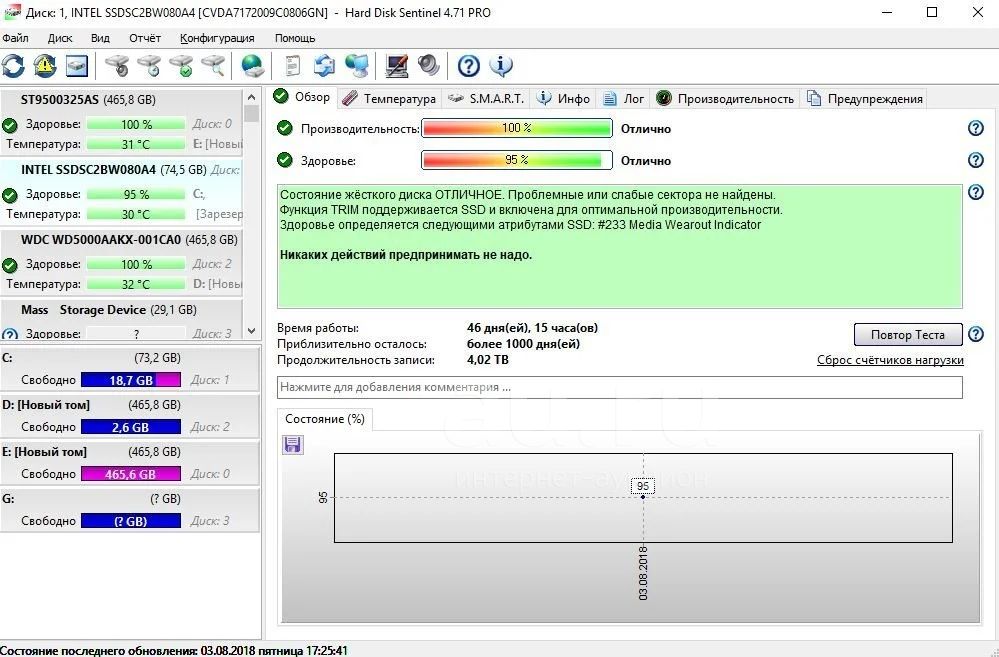Select the INTEL SSDSC2BW080A4 disk entry
This screenshot has width=999, height=657.
tap(122, 192)
